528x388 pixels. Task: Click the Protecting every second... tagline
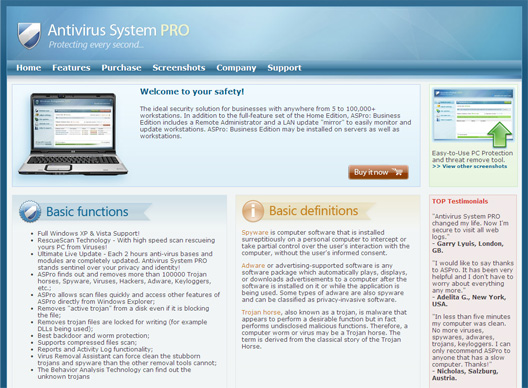[x=96, y=45]
